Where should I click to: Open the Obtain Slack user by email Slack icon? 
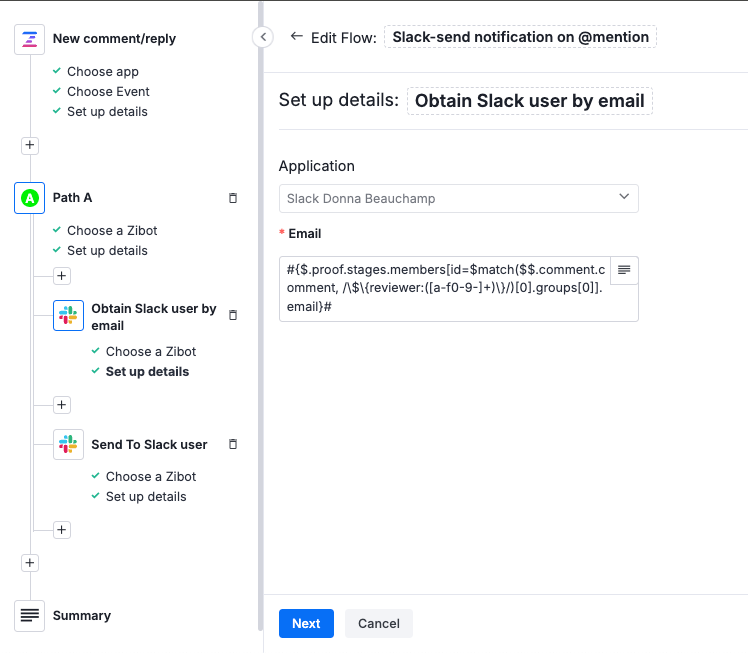(x=68, y=315)
